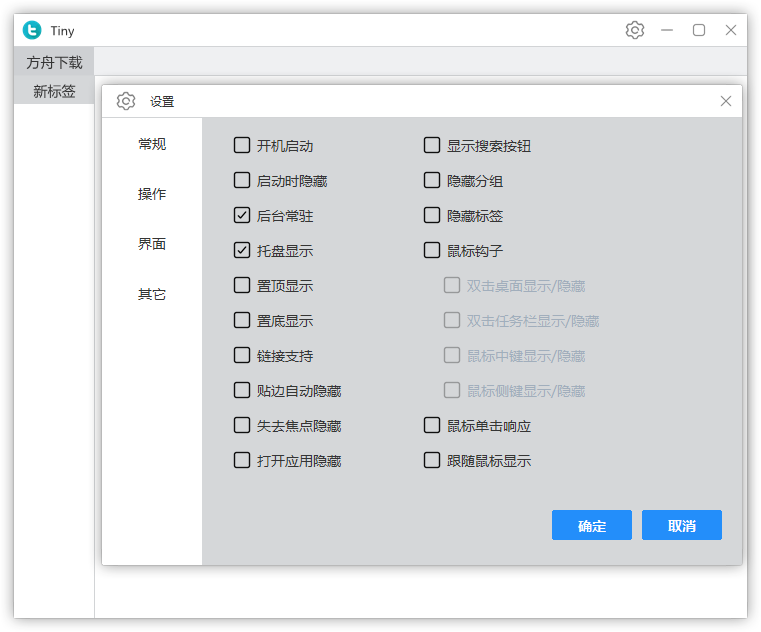761x632 pixels.
Task: Enable 鼠标钩子 checkbox
Action: click(432, 250)
